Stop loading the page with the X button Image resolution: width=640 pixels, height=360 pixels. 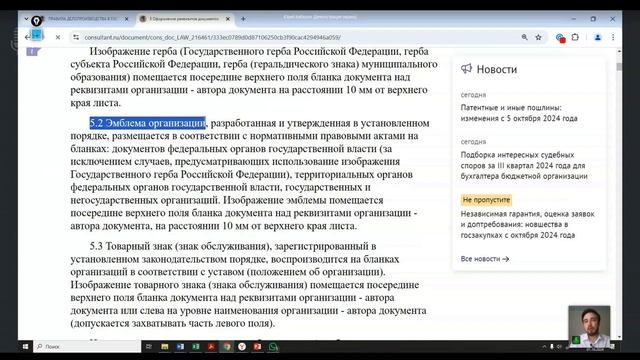[x=58, y=37]
